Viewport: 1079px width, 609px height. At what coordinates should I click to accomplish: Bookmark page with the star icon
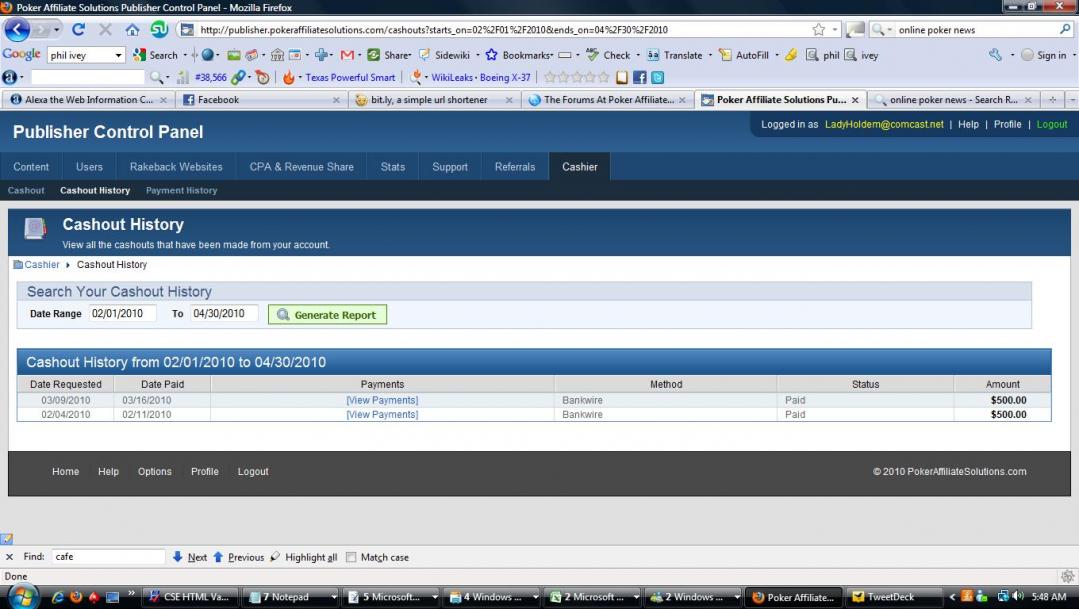click(x=818, y=30)
